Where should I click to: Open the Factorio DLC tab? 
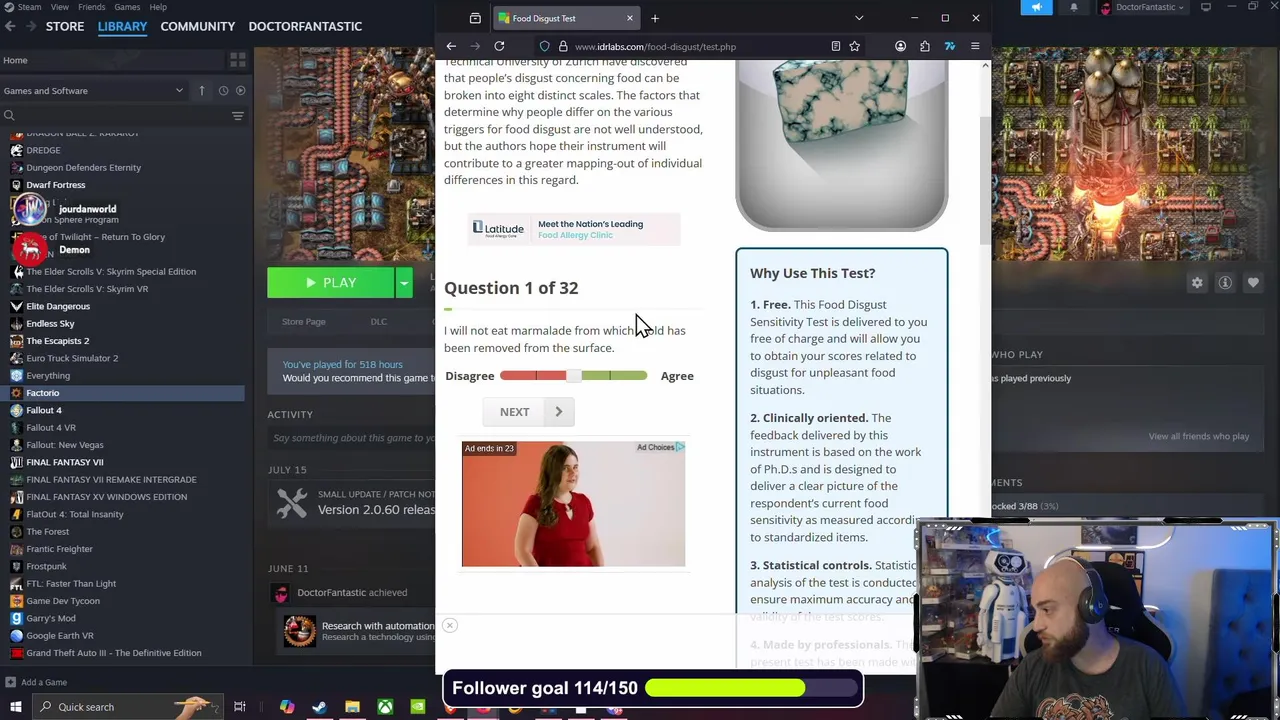click(x=378, y=321)
